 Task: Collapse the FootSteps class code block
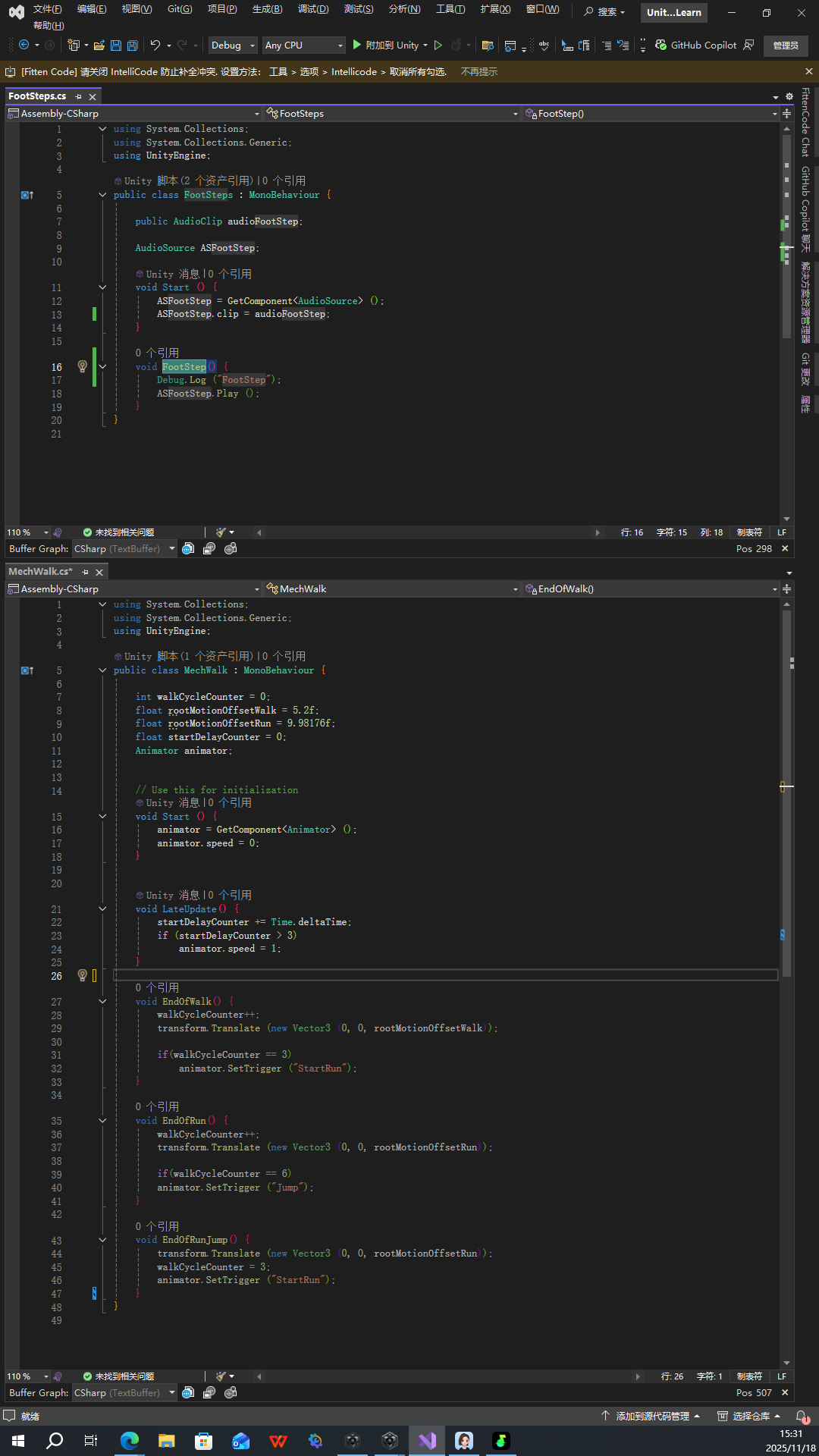coord(102,195)
